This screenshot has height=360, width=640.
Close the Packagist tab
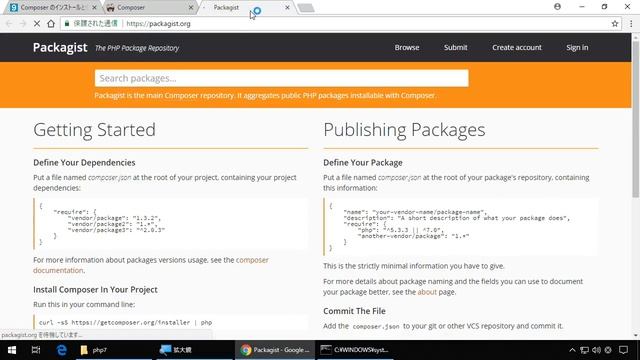287,7
